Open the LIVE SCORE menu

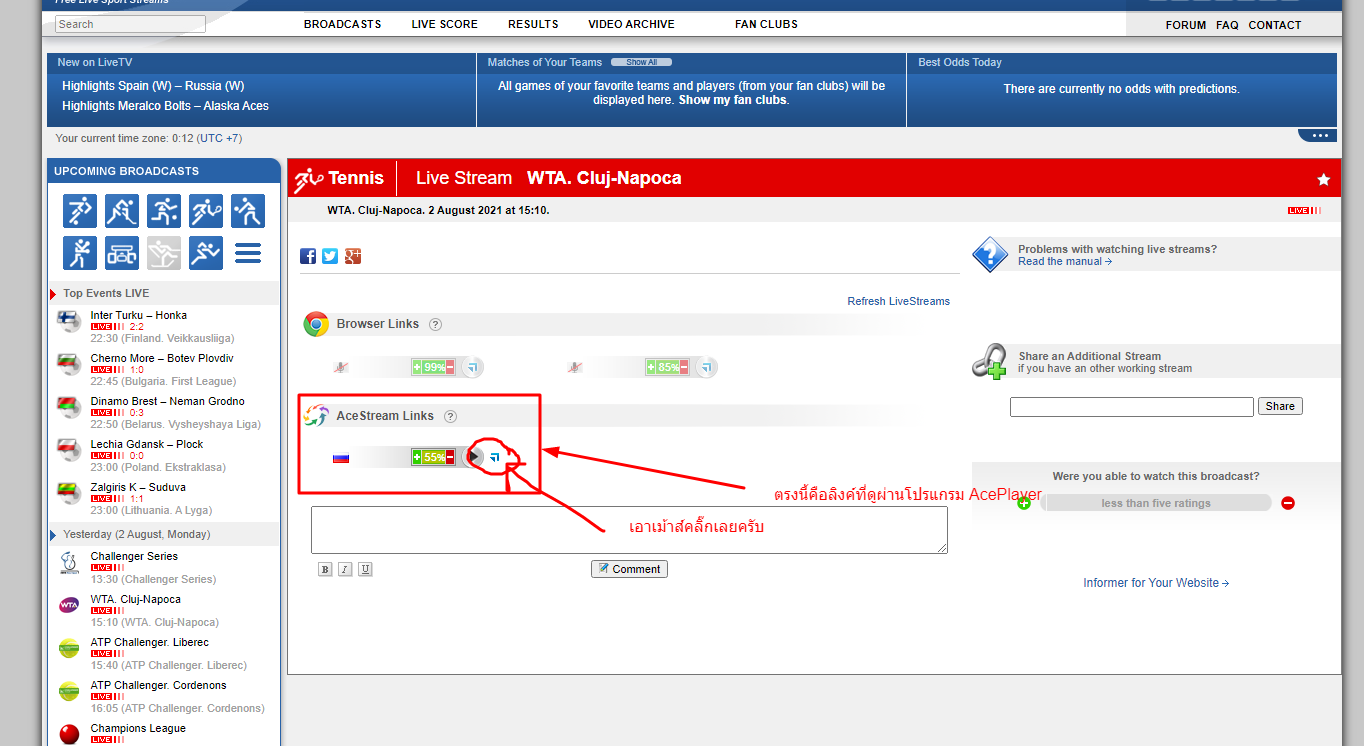pyautogui.click(x=445, y=24)
